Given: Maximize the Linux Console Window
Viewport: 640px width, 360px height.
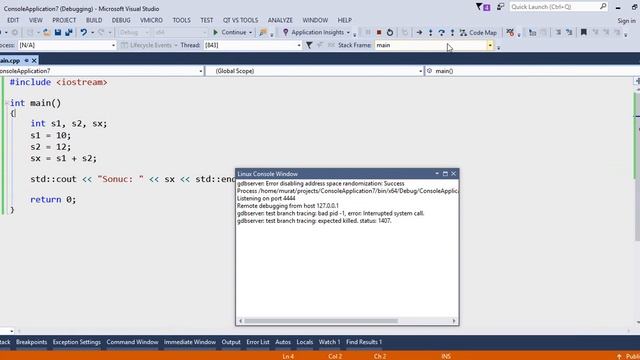Looking at the screenshot, I should pyautogui.click(x=445, y=173).
